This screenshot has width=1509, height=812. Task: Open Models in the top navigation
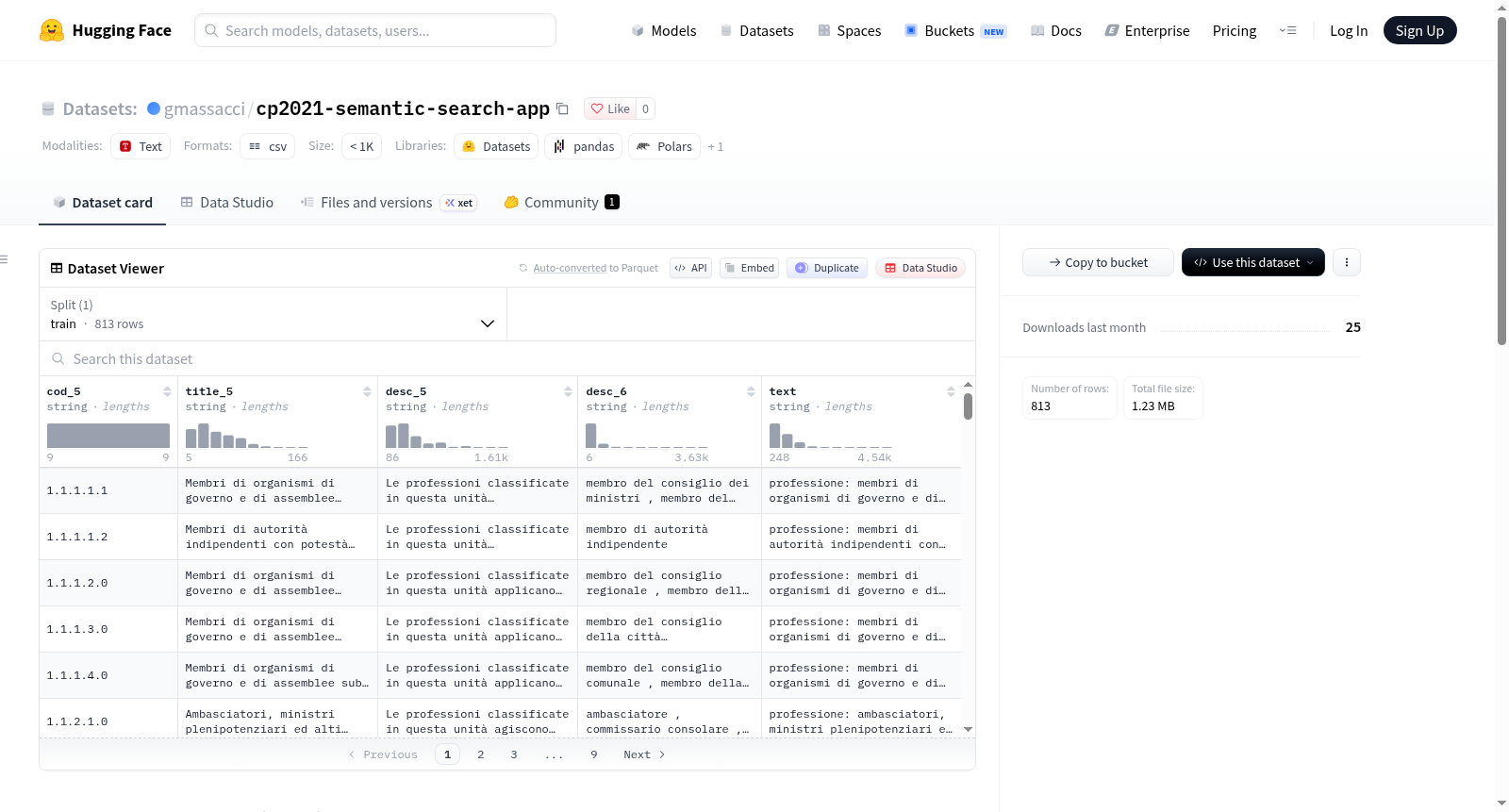664,30
